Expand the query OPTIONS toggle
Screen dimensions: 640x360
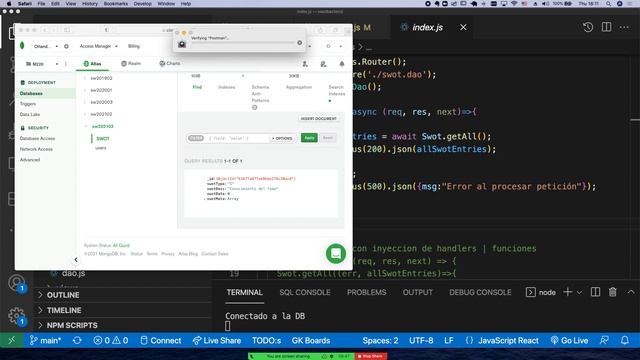point(282,138)
